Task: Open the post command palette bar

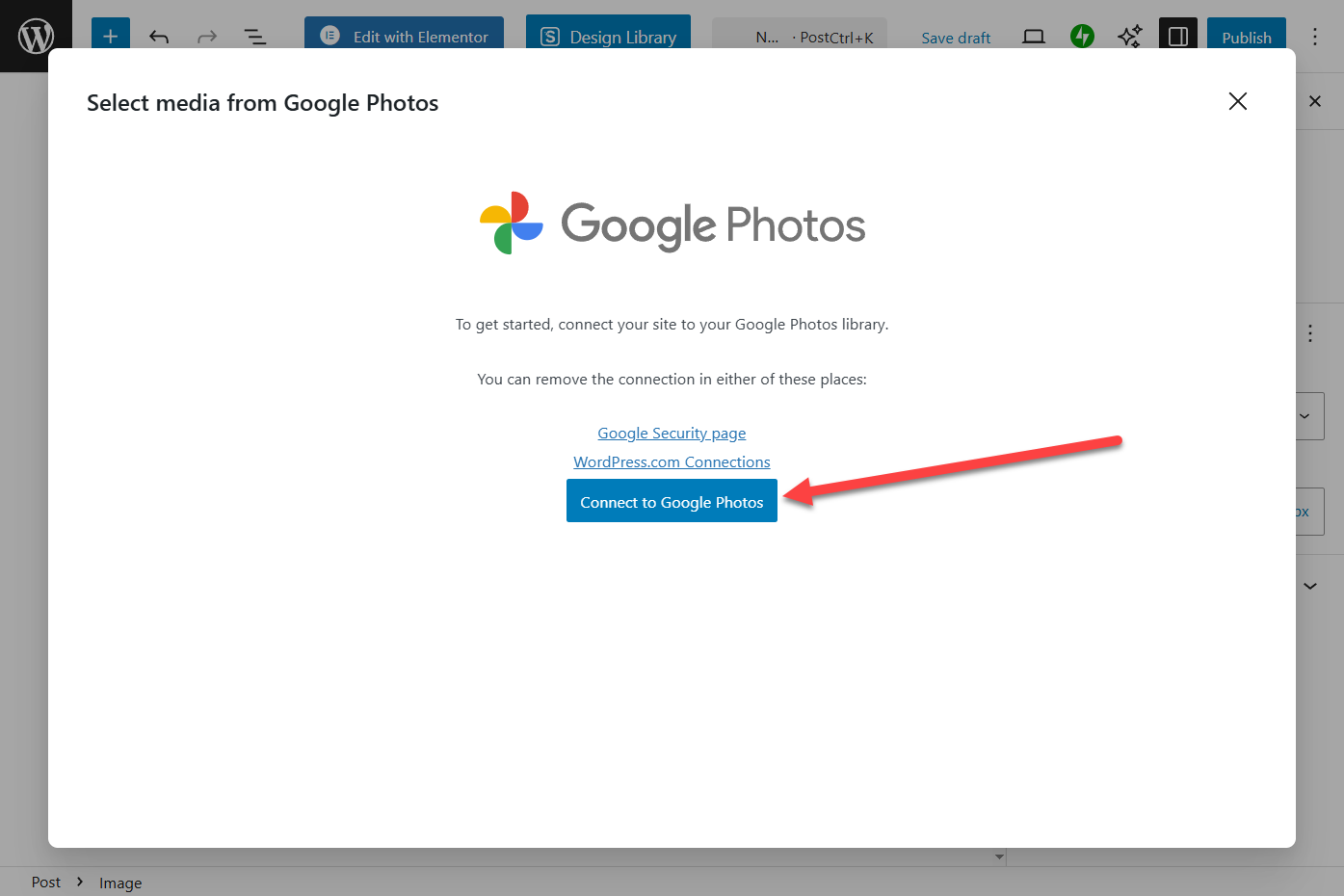Action: 800,37
